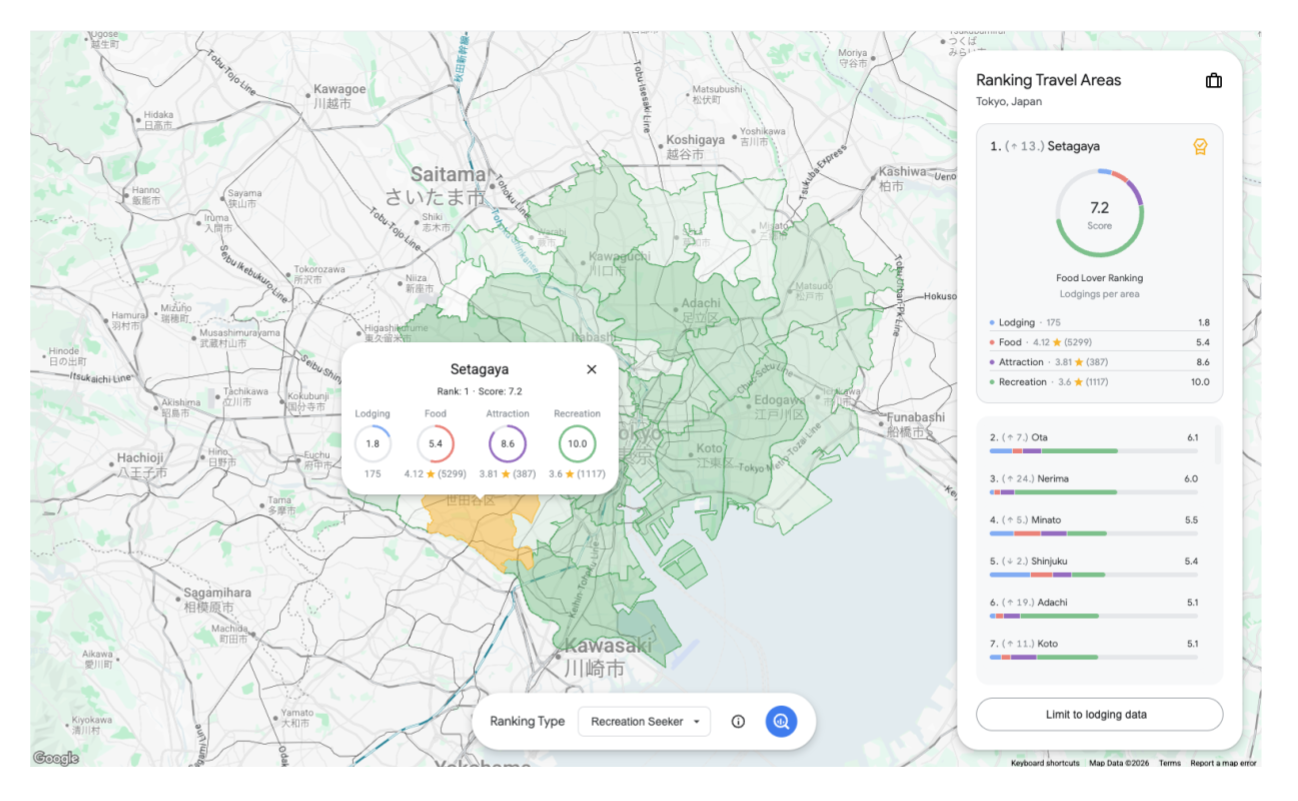Toggle the green Recreation legend dot
The image size is (1298, 801).
(x=991, y=381)
